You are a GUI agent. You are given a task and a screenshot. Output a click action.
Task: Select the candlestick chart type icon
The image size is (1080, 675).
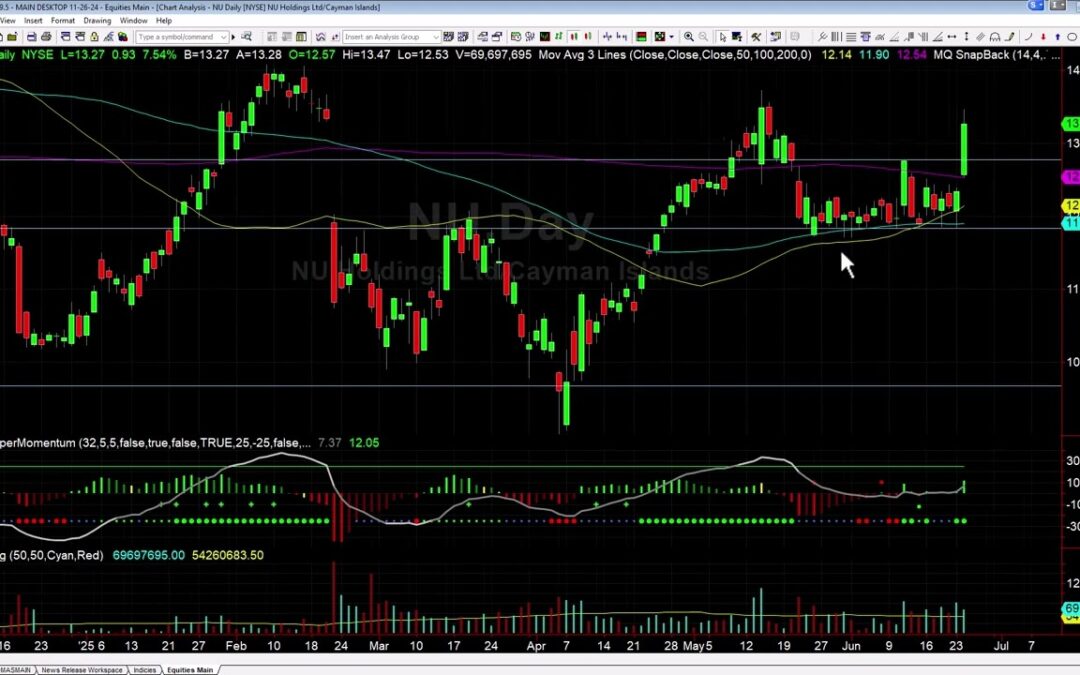[x=573, y=37]
